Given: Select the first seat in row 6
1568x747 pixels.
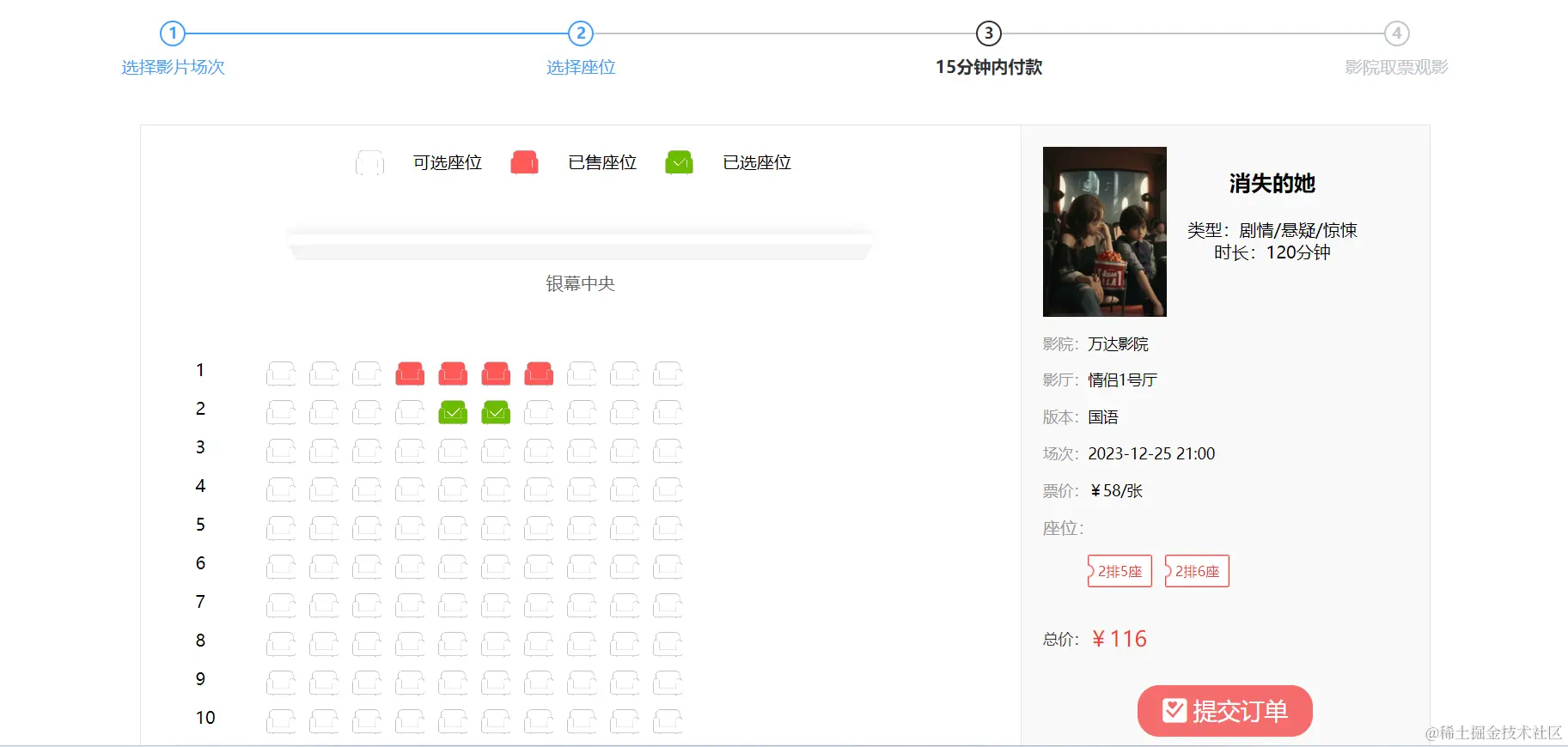Looking at the screenshot, I should click(x=281, y=567).
